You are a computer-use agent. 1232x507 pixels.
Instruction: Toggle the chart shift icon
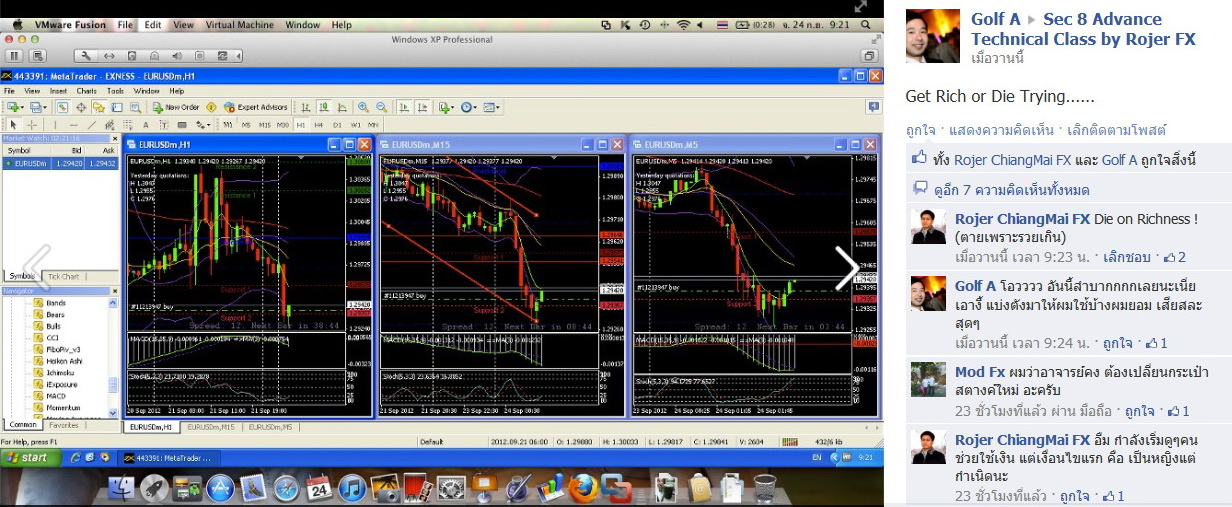(423, 107)
